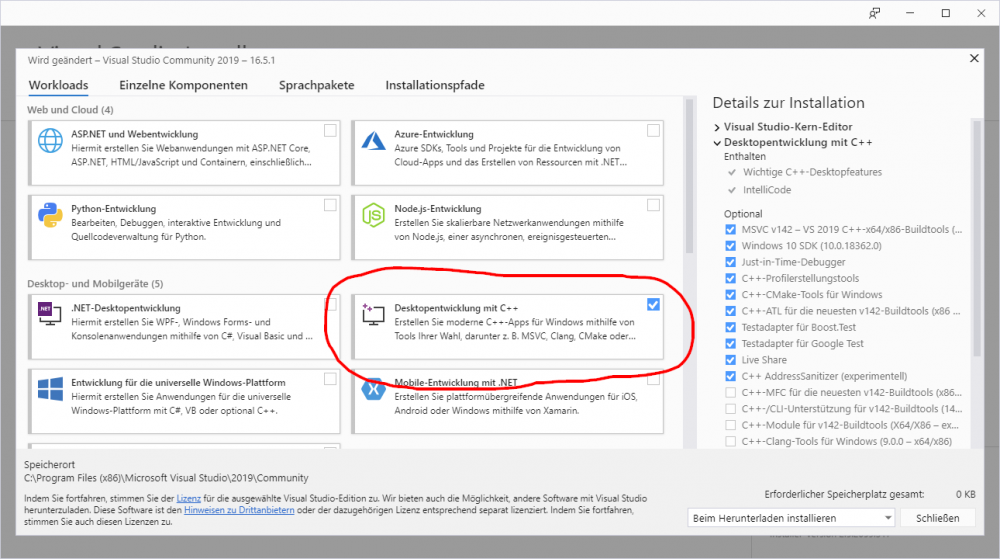Switch to the Sprachpakete tab
Screen dimensions: 1000x559
(316, 85)
